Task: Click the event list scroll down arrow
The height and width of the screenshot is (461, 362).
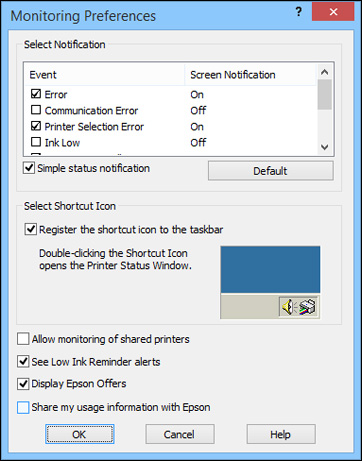Action: (x=325, y=147)
